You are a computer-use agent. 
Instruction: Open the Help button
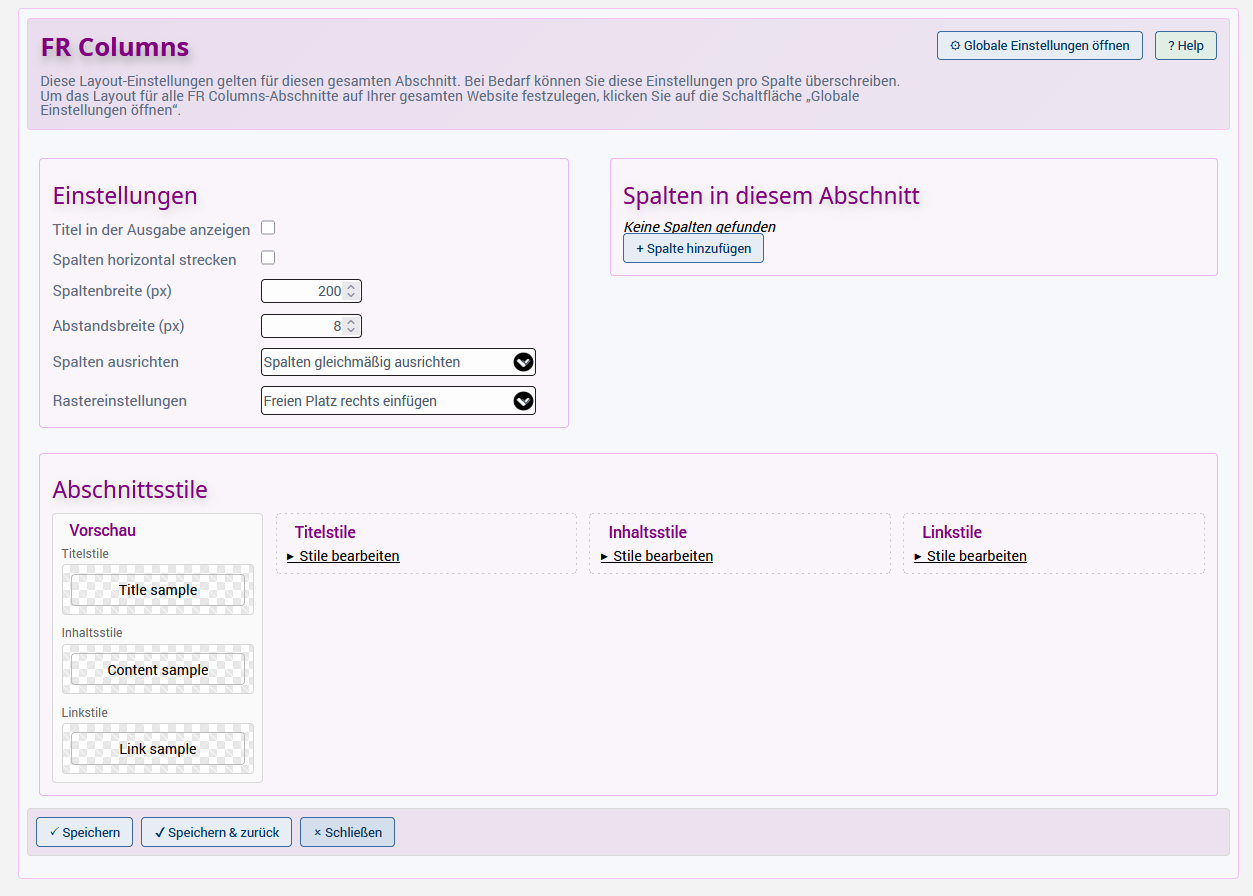[x=1185, y=46]
